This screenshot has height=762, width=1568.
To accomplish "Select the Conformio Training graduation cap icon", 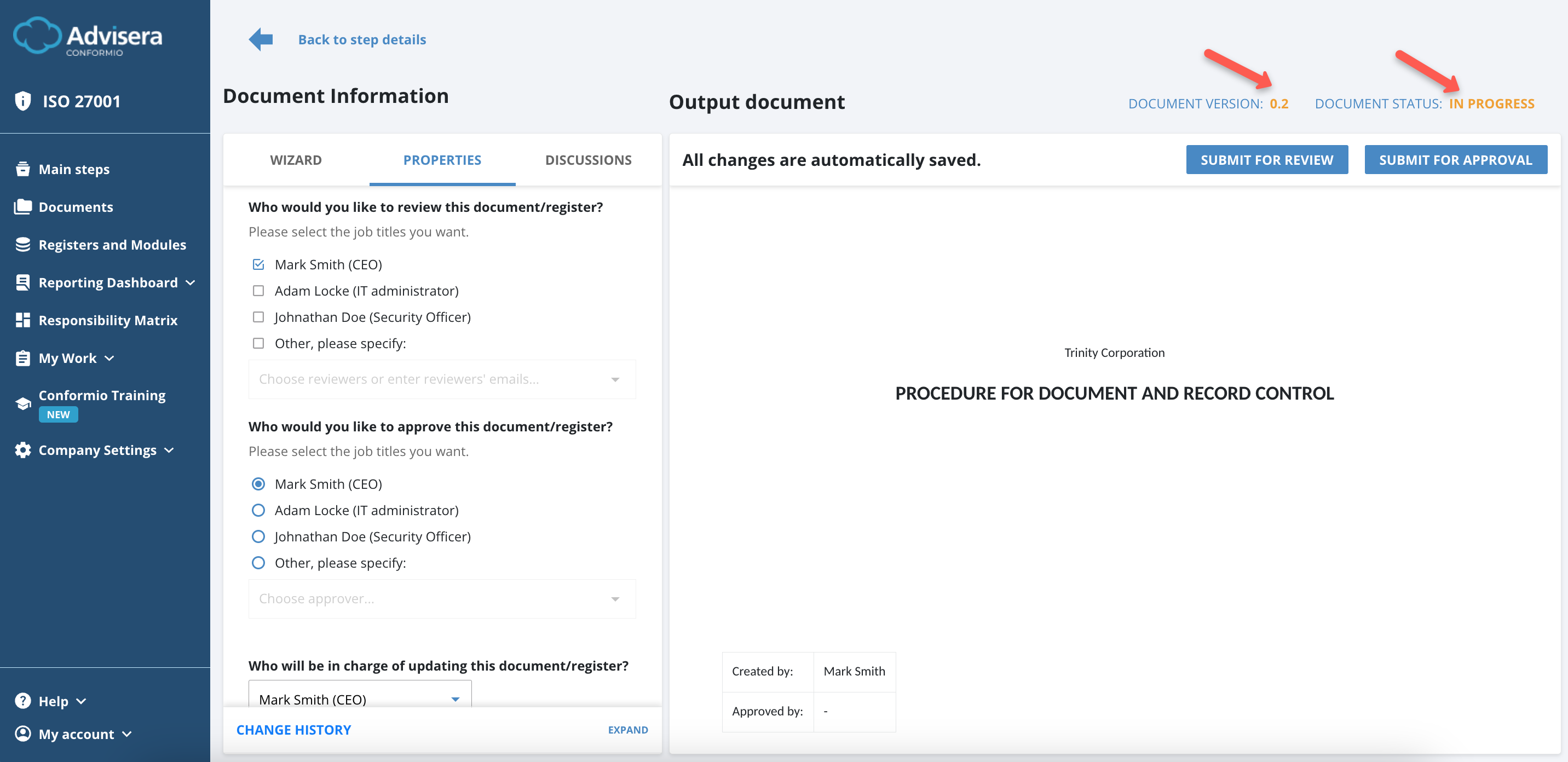I will [x=22, y=403].
